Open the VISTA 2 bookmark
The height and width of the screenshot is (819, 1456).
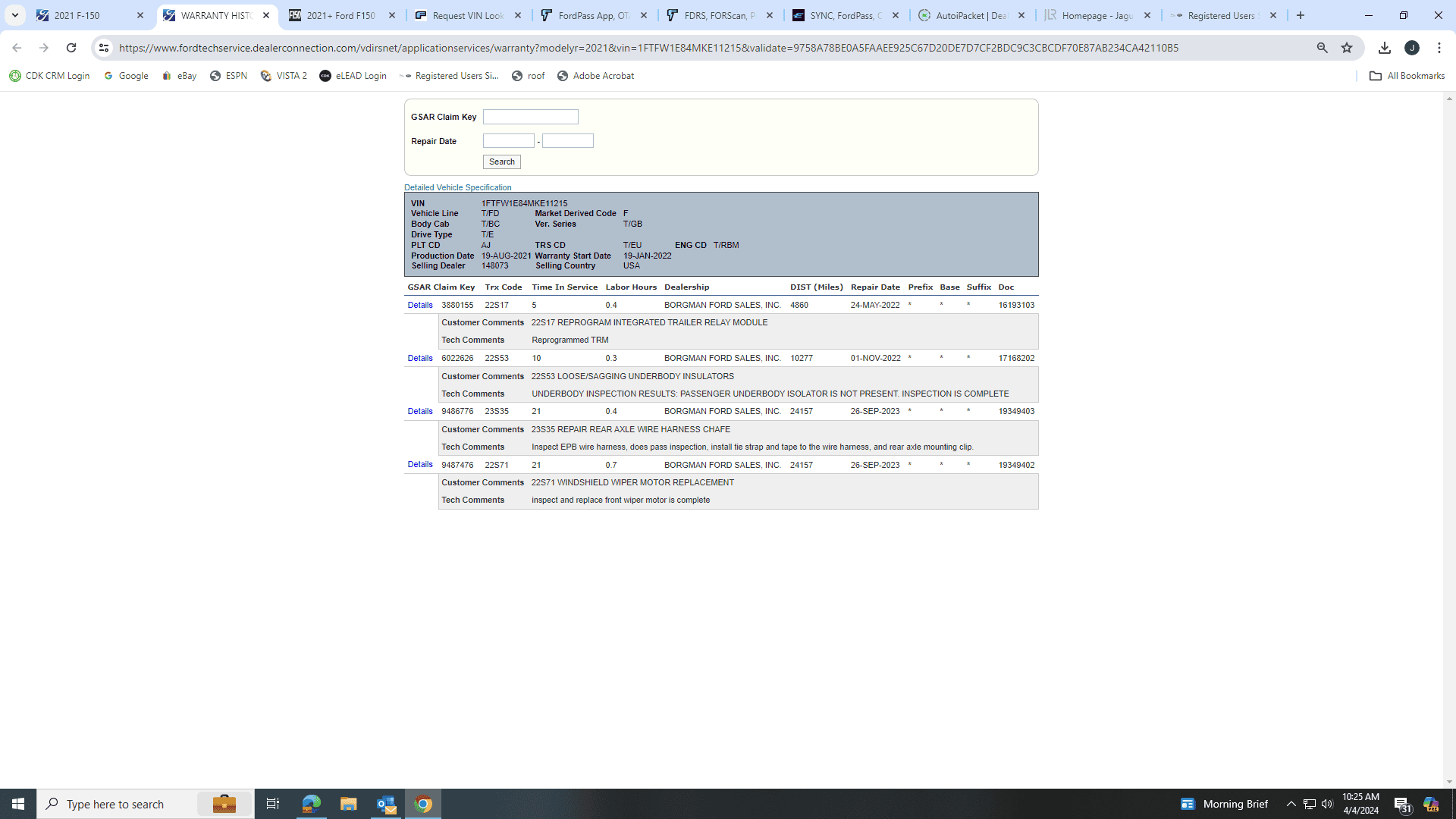[284, 75]
